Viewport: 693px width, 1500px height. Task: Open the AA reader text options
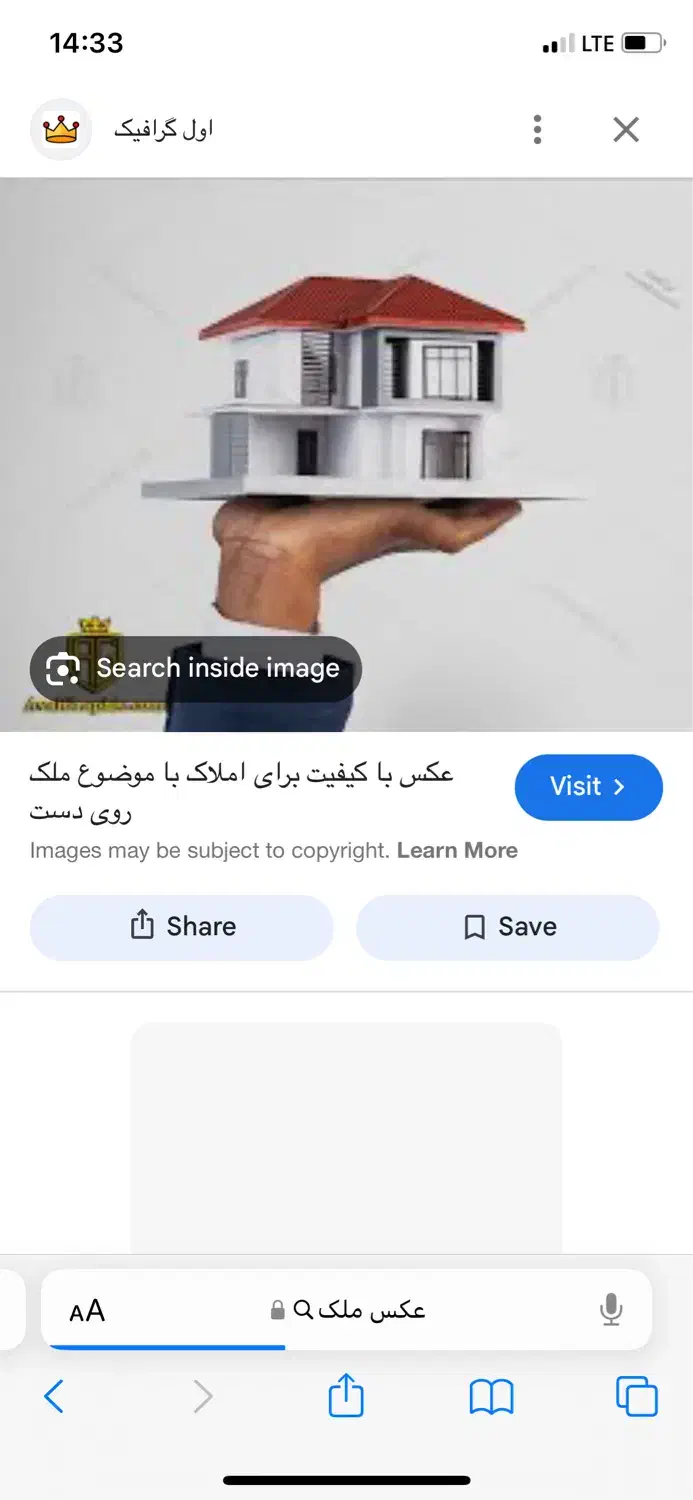point(87,1311)
